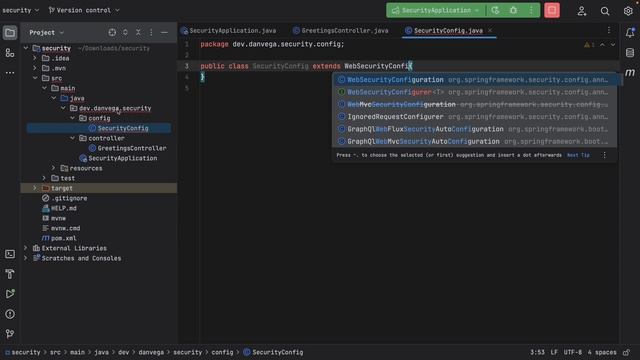Open the Maven tool window
640x360 pixels.
[x=630, y=73]
